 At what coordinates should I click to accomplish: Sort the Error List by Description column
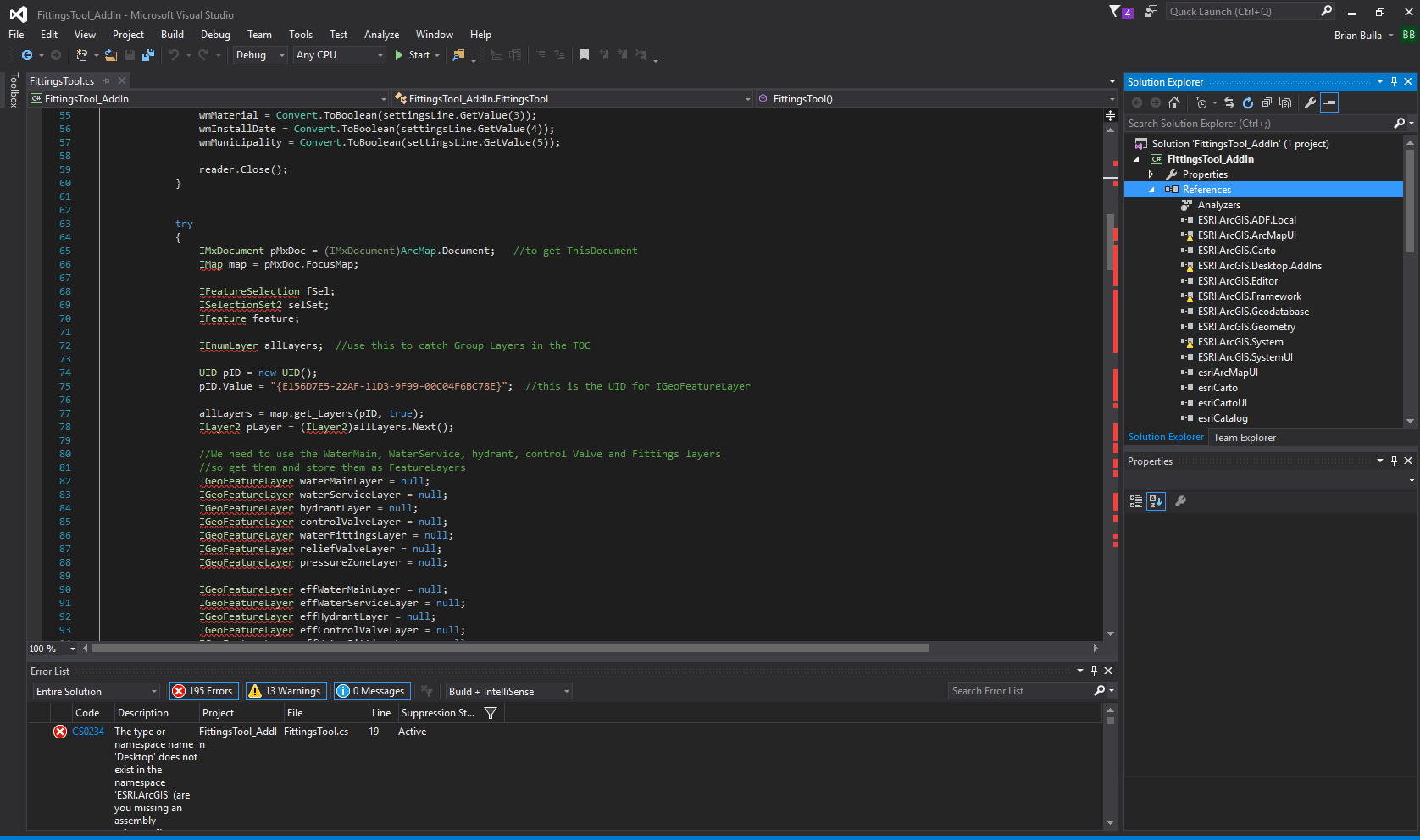point(143,713)
